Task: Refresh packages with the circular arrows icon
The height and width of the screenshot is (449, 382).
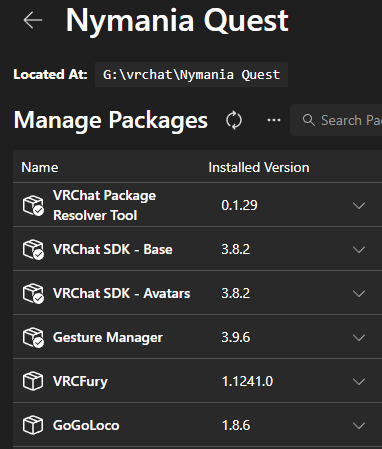Action: tap(234, 120)
